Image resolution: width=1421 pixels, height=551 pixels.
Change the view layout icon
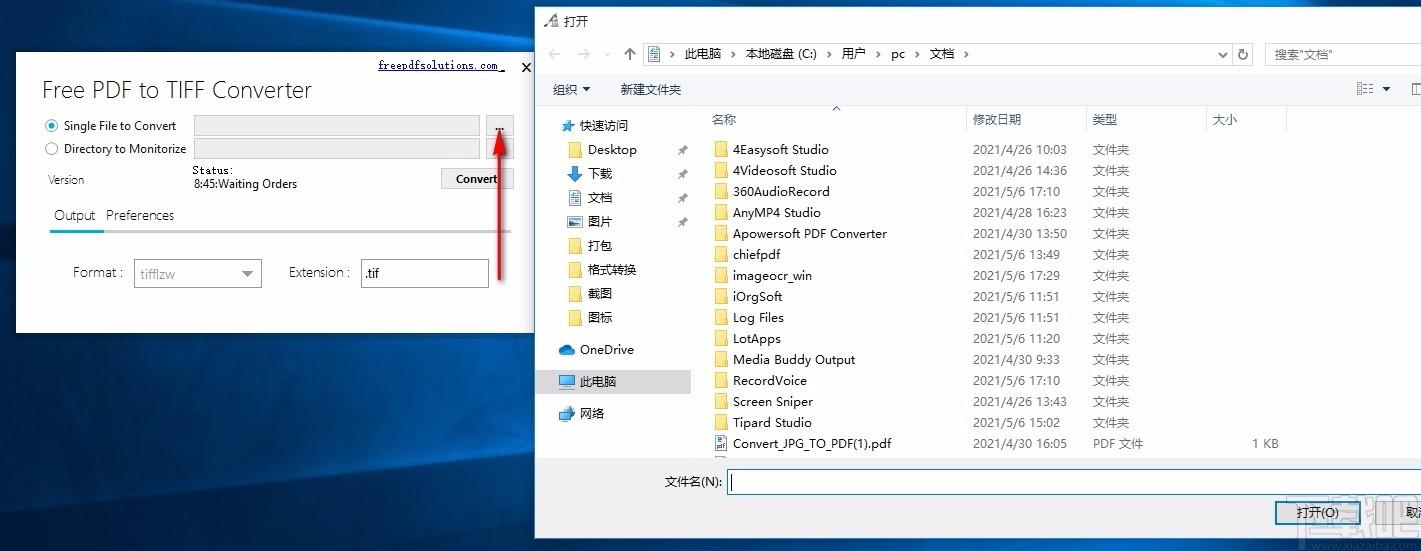[1365, 89]
